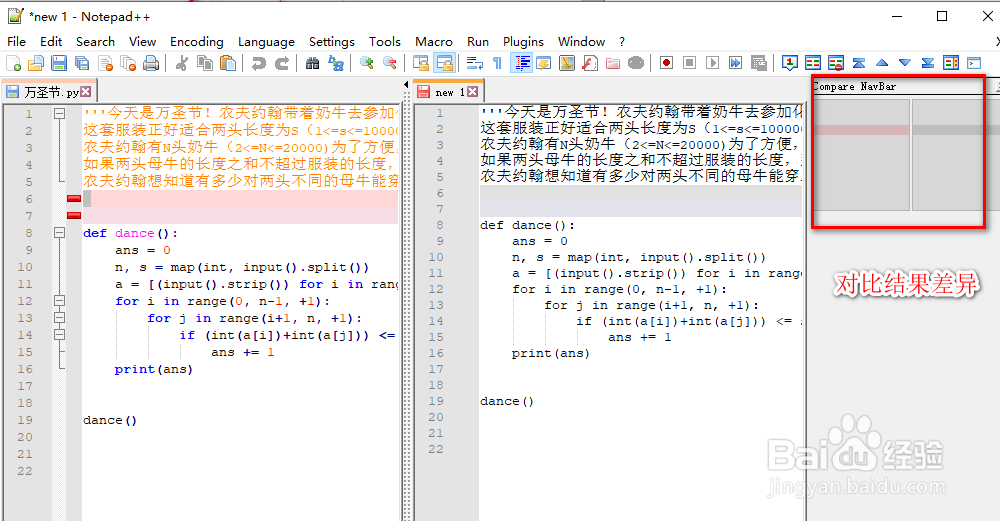Click the Compare toolbar icon
The width and height of the screenshot is (1000, 521).
[x=812, y=62]
